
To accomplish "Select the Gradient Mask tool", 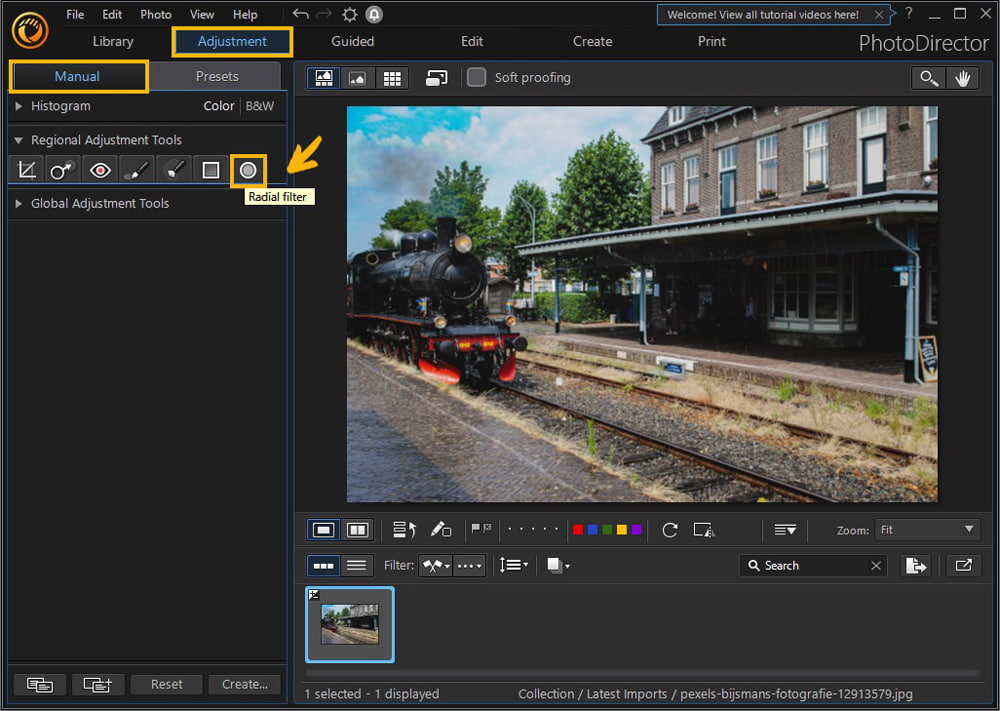I will (x=210, y=169).
